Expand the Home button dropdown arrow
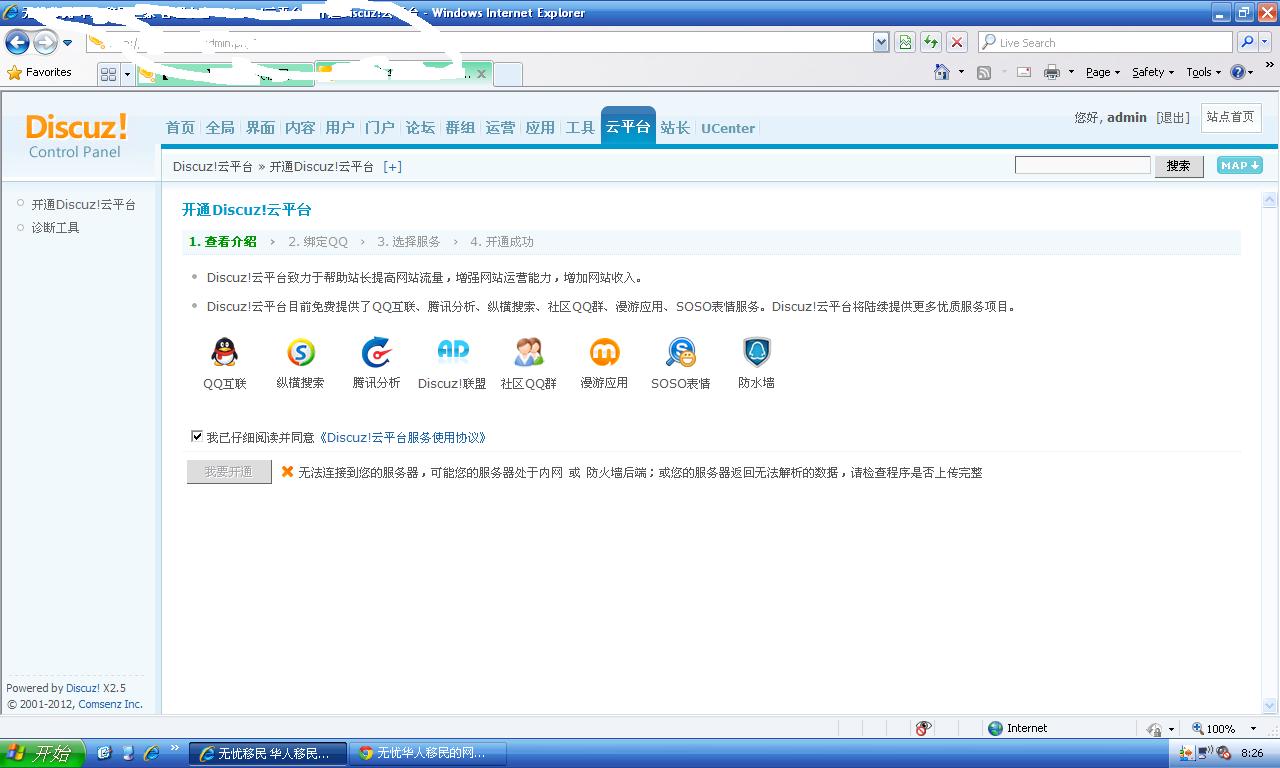The height and width of the screenshot is (768, 1280). click(961, 72)
